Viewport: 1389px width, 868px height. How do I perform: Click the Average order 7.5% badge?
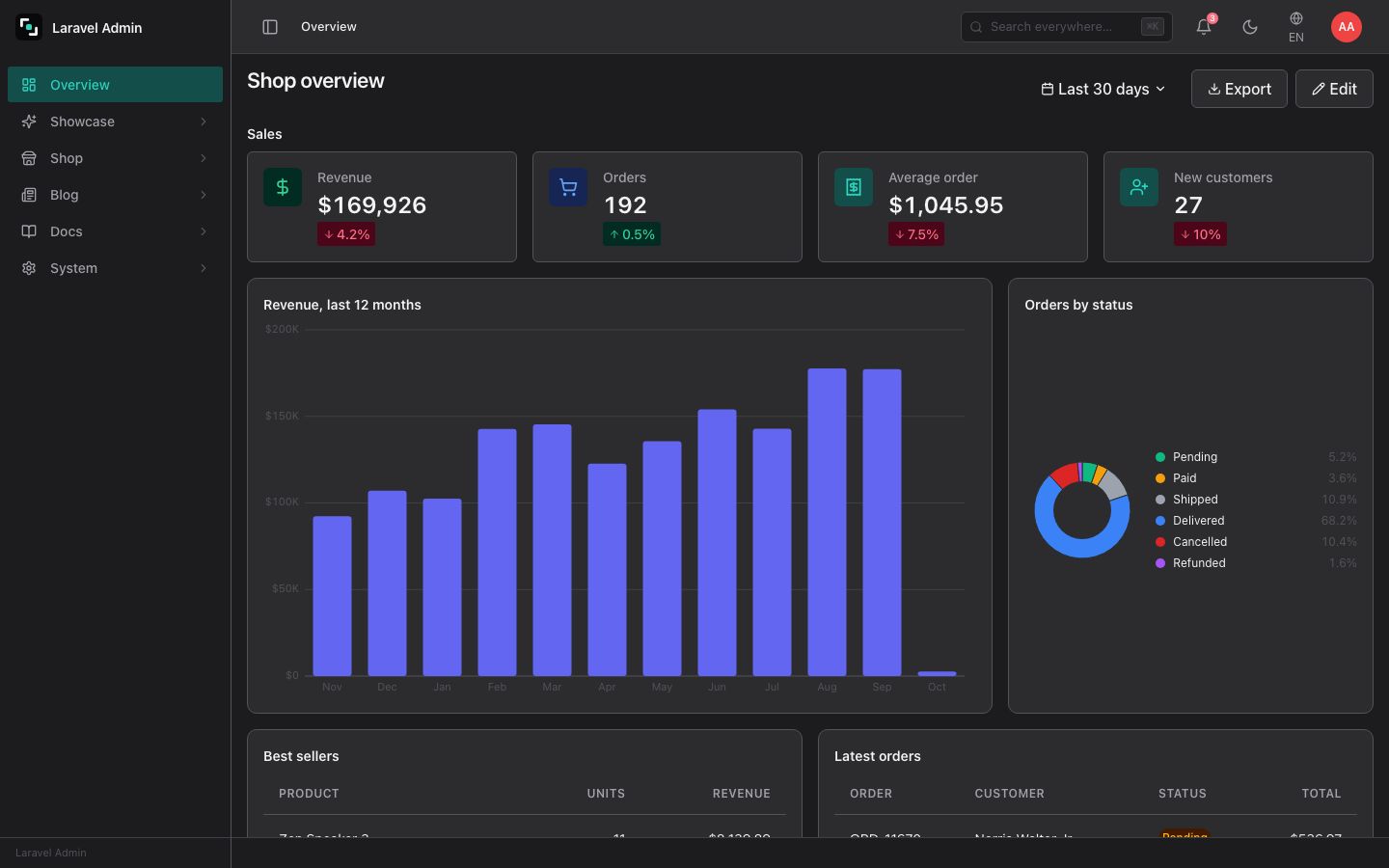[916, 234]
